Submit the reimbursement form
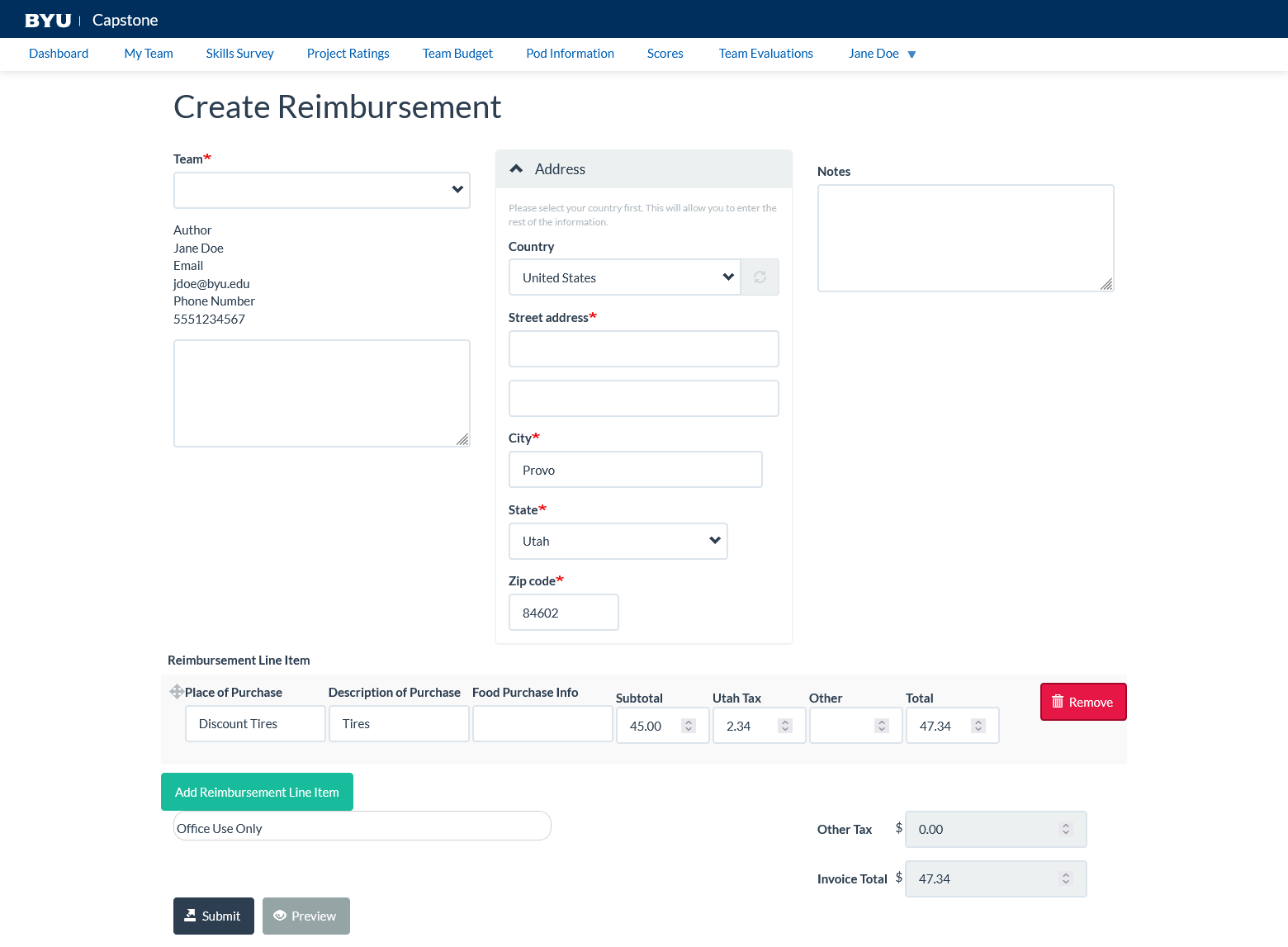 (x=213, y=916)
